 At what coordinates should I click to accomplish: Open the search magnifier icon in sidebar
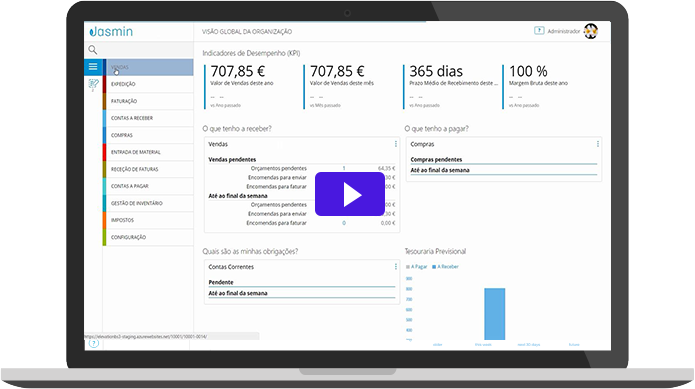[93, 50]
